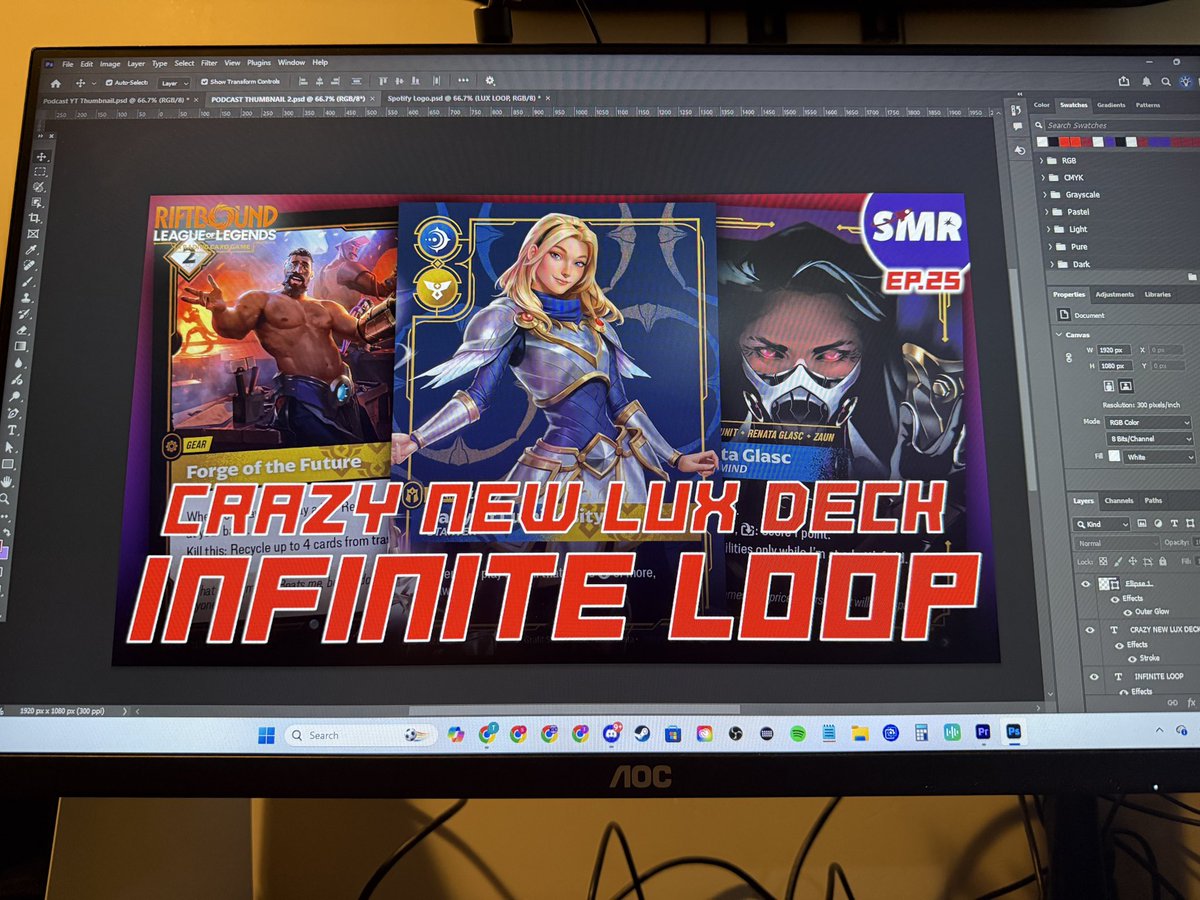Expand the Grayscale swatch group
The height and width of the screenshot is (900, 1200).
pos(1045,194)
